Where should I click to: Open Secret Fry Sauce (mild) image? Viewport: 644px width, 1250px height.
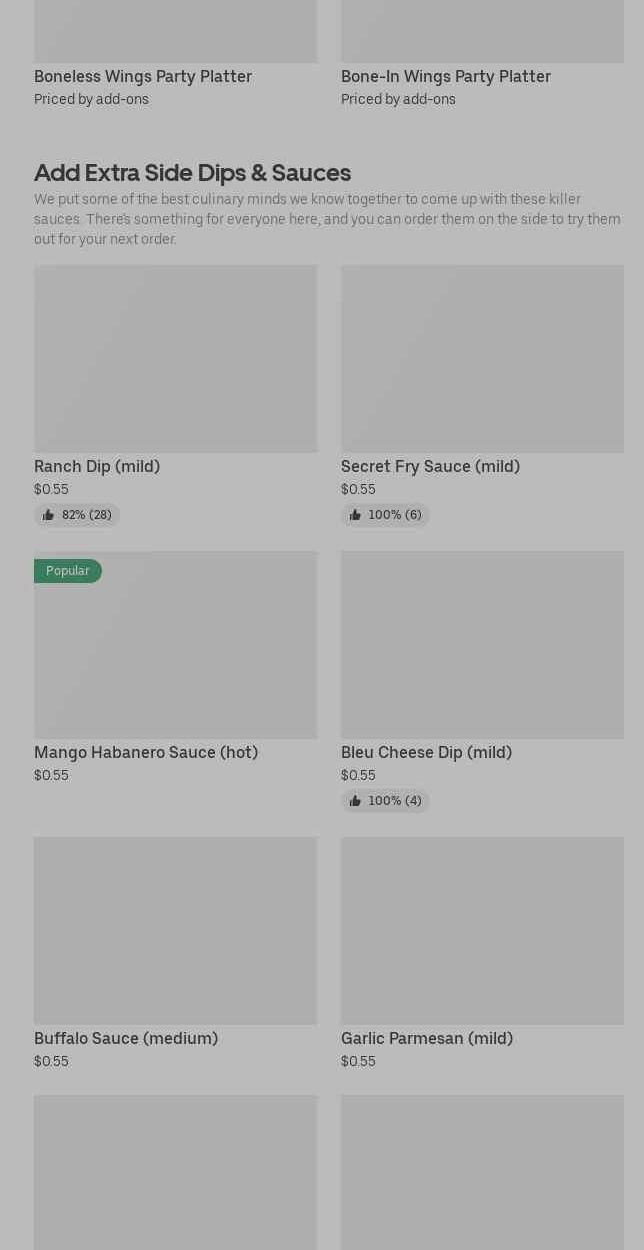(482, 358)
